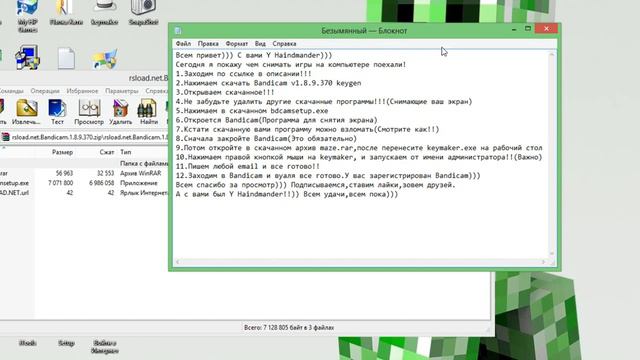Open Параметры menu in WinRAR window
Image resolution: width=640 pixels, height=360 pixels.
pyautogui.click(x=122, y=91)
